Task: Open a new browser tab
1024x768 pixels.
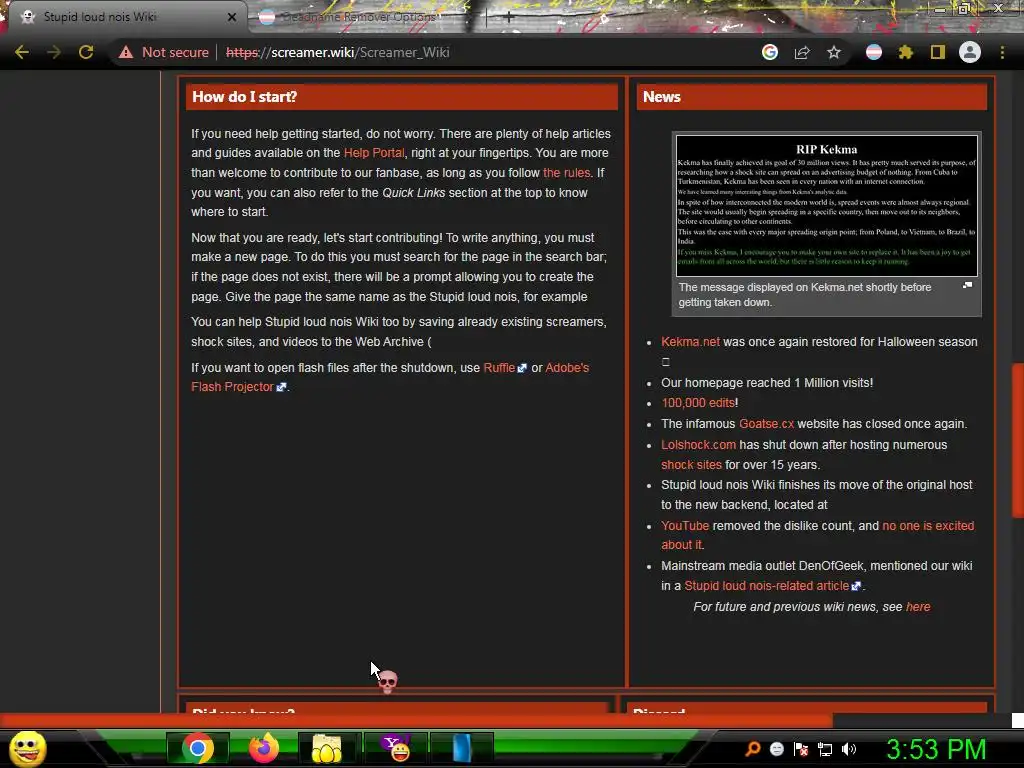Action: [508, 18]
